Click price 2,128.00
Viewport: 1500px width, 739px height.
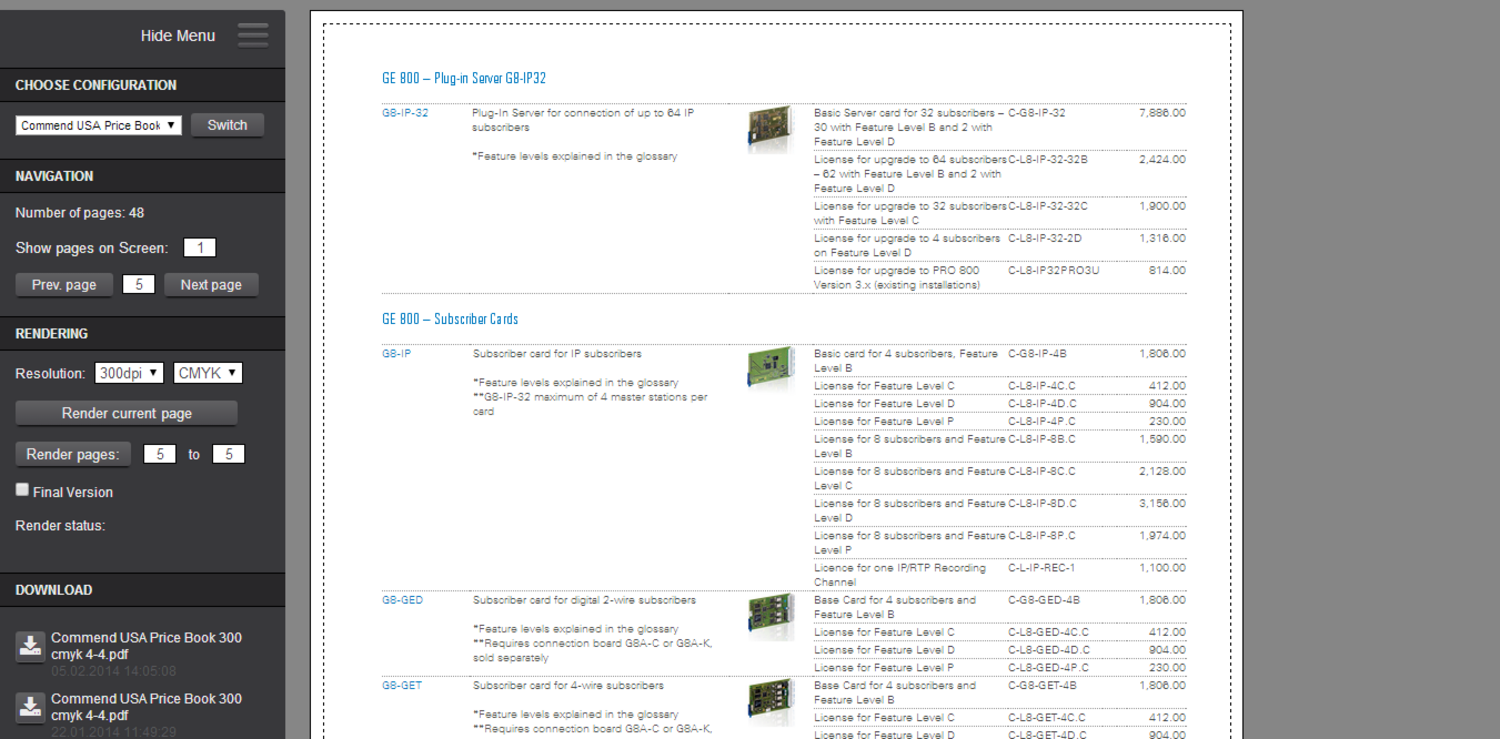(1162, 471)
